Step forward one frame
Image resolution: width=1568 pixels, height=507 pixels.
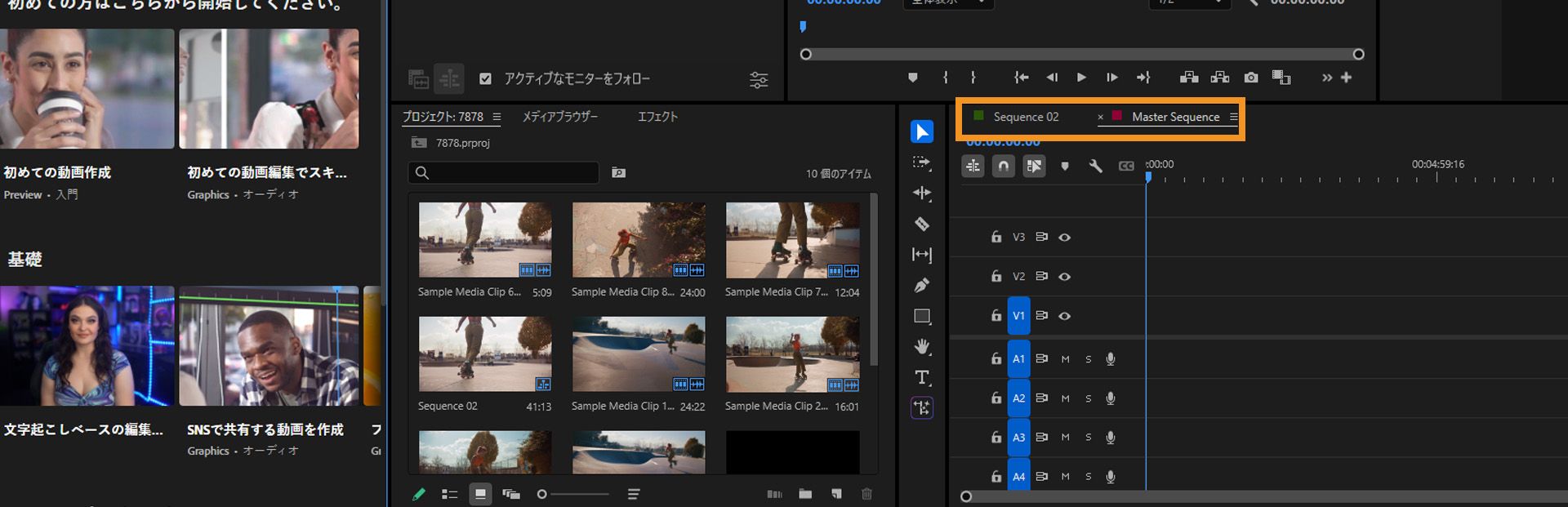(x=1111, y=78)
